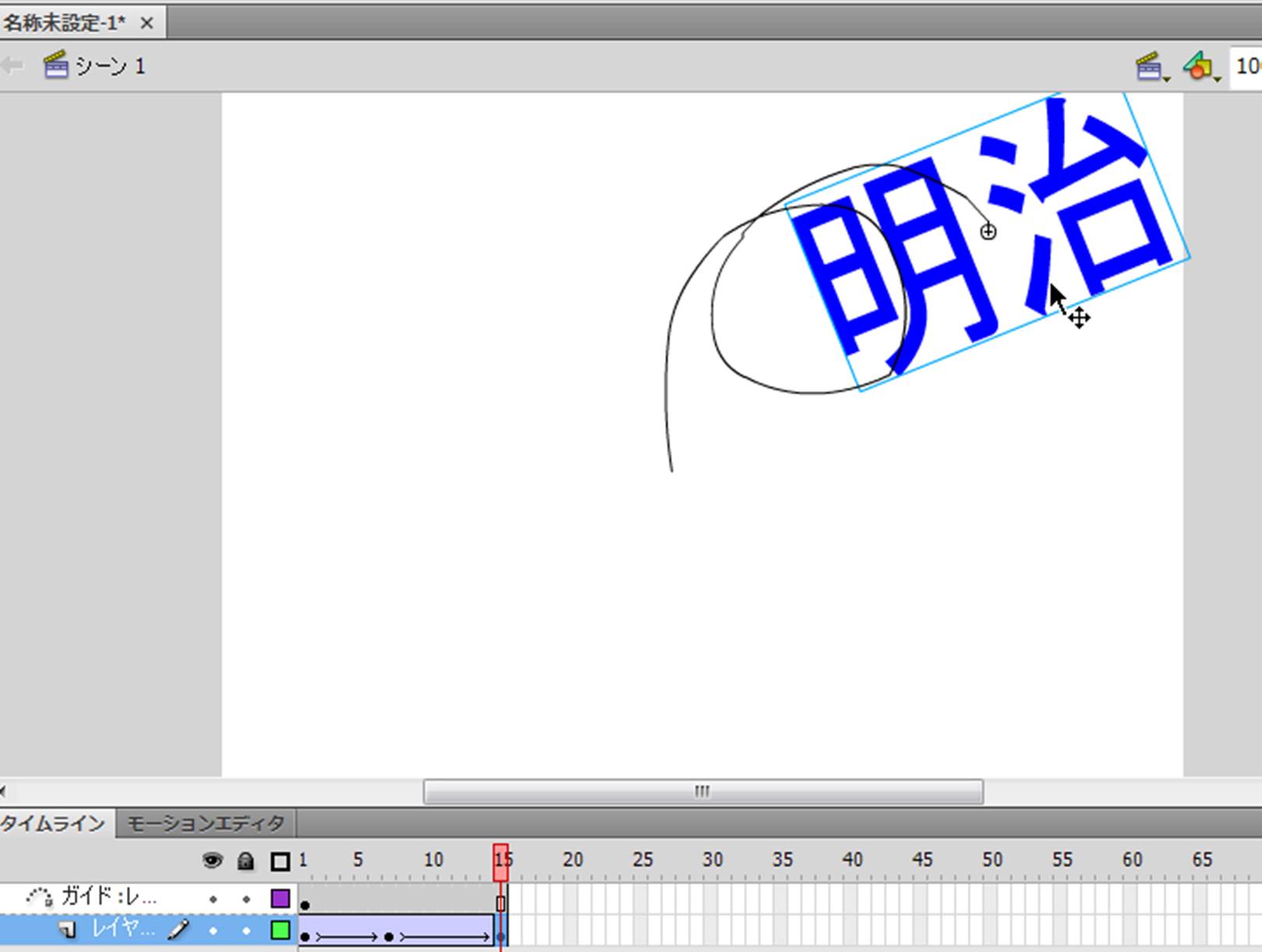Toggle visibility of all layers with eye icon
The image size is (1262, 952).
pyautogui.click(x=212, y=860)
